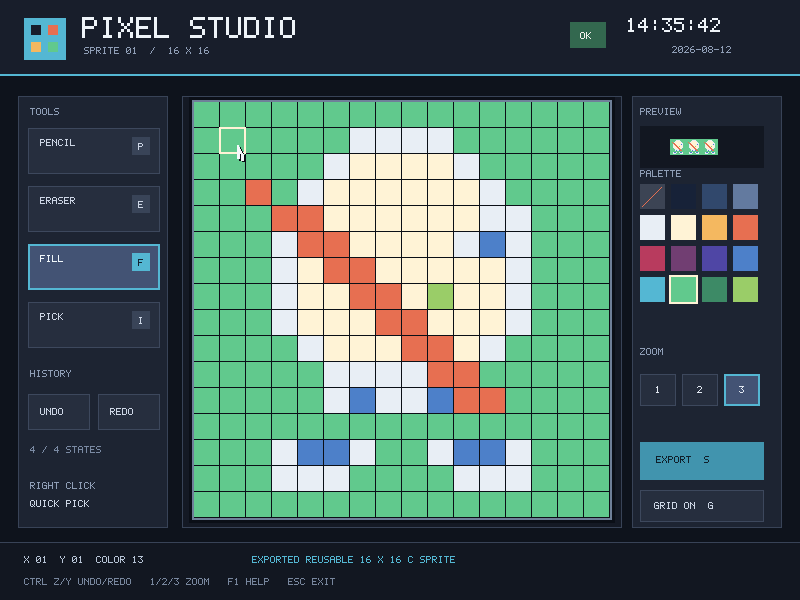The image size is (800, 600).
Task: Choose the selected mint green palette swatch
Action: point(684,290)
